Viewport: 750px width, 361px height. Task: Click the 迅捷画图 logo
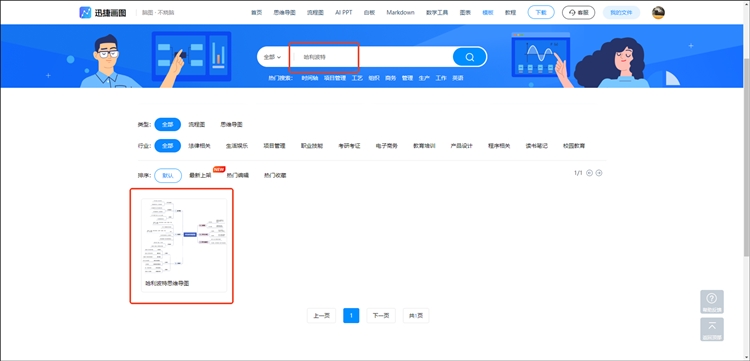(103, 12)
